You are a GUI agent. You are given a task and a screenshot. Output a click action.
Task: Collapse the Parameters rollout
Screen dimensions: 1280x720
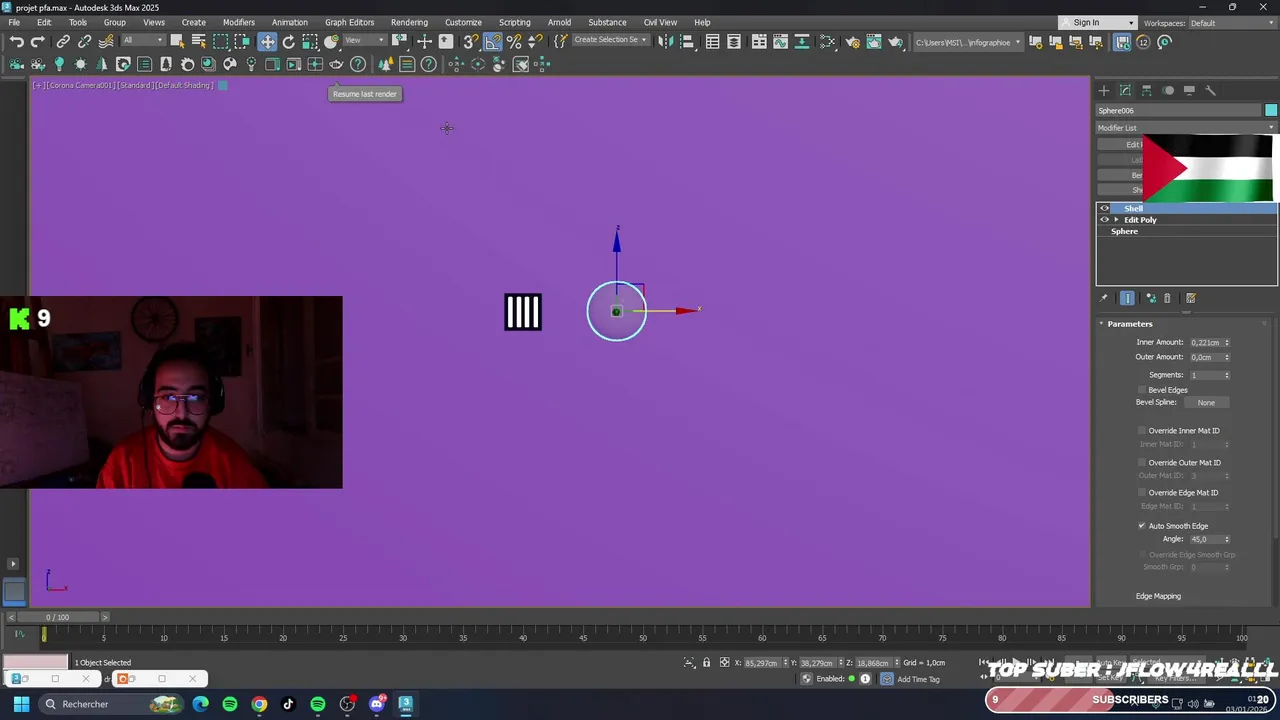pos(1130,324)
